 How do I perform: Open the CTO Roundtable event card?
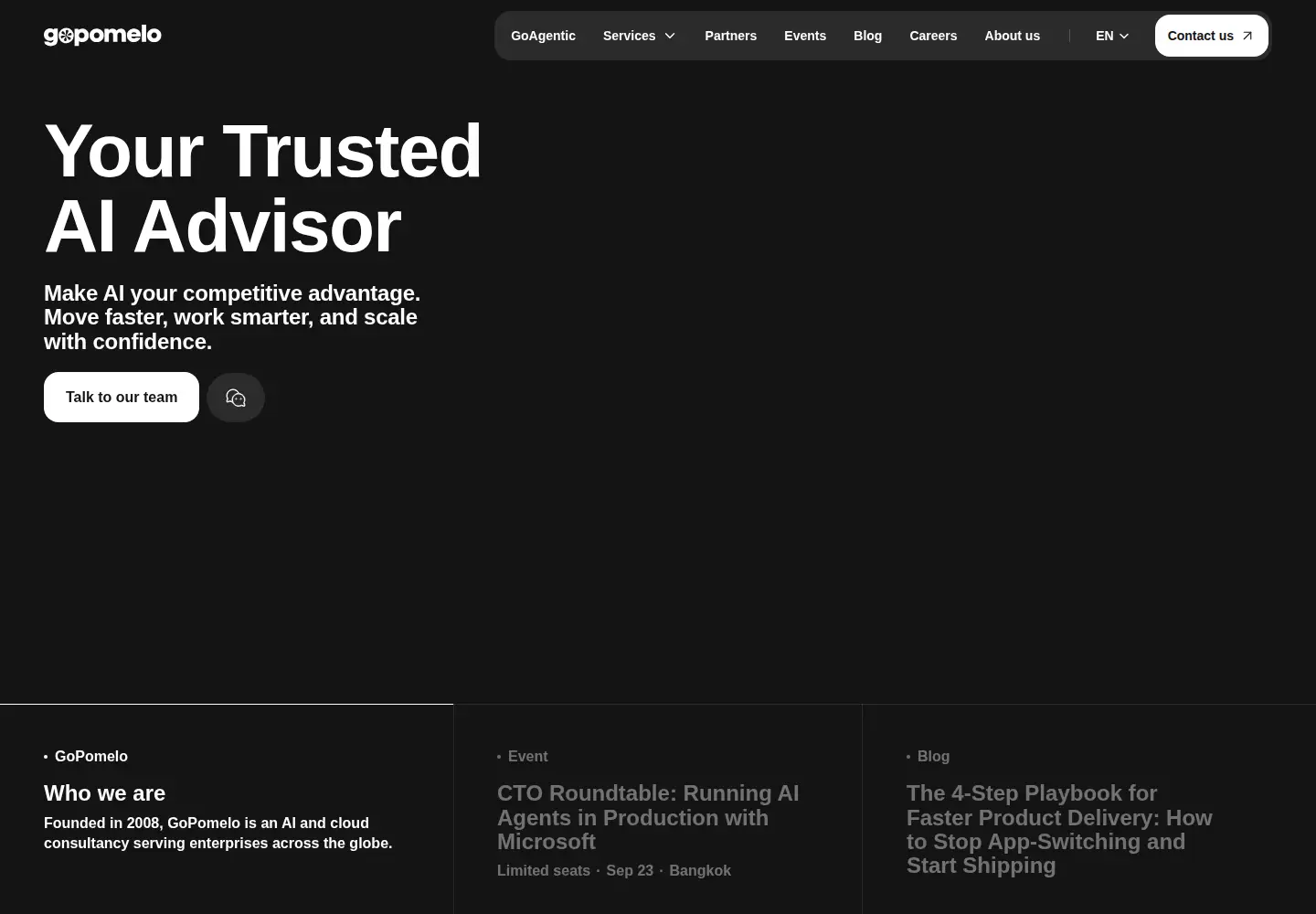658,809
